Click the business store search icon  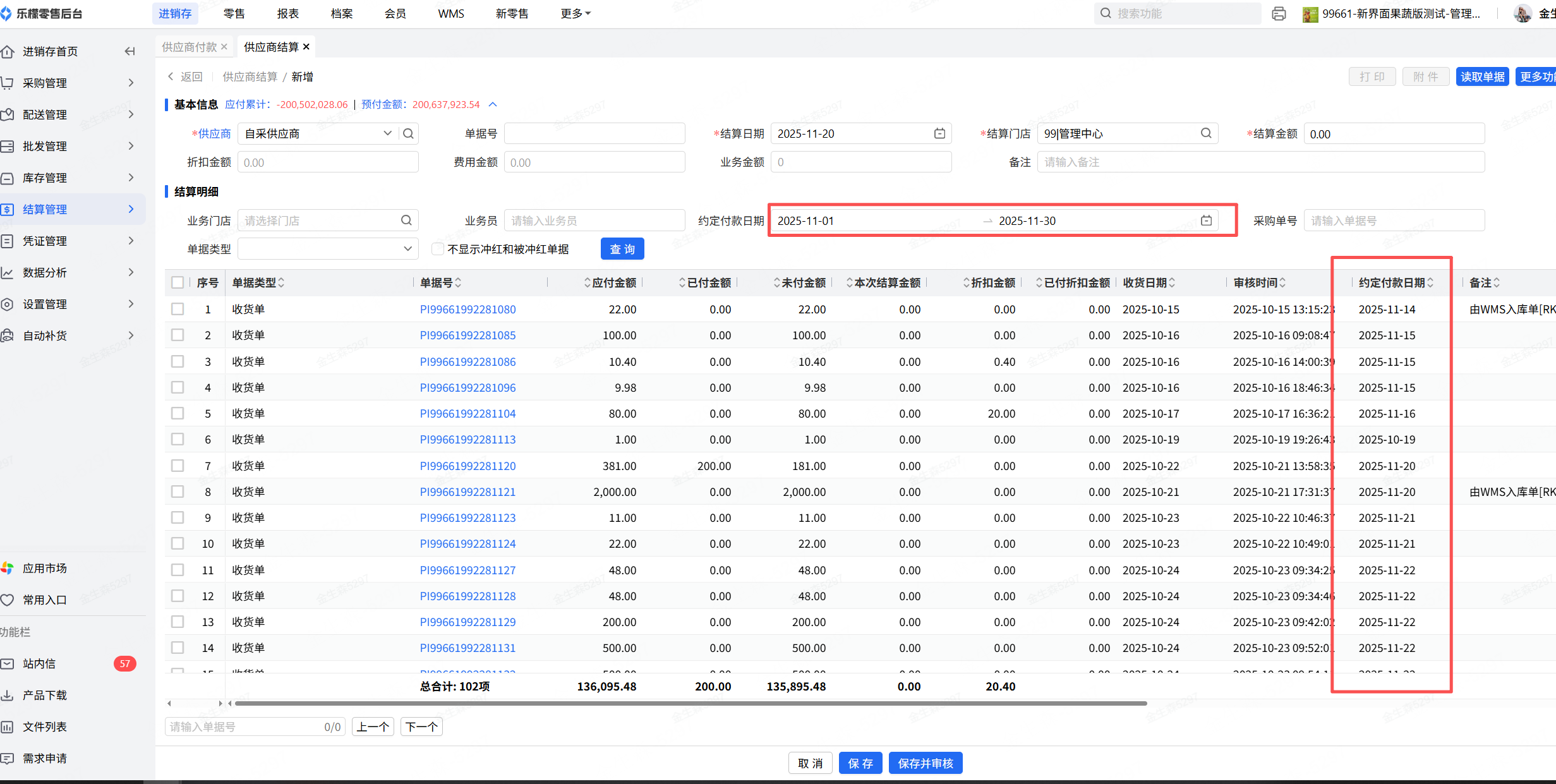pos(406,220)
